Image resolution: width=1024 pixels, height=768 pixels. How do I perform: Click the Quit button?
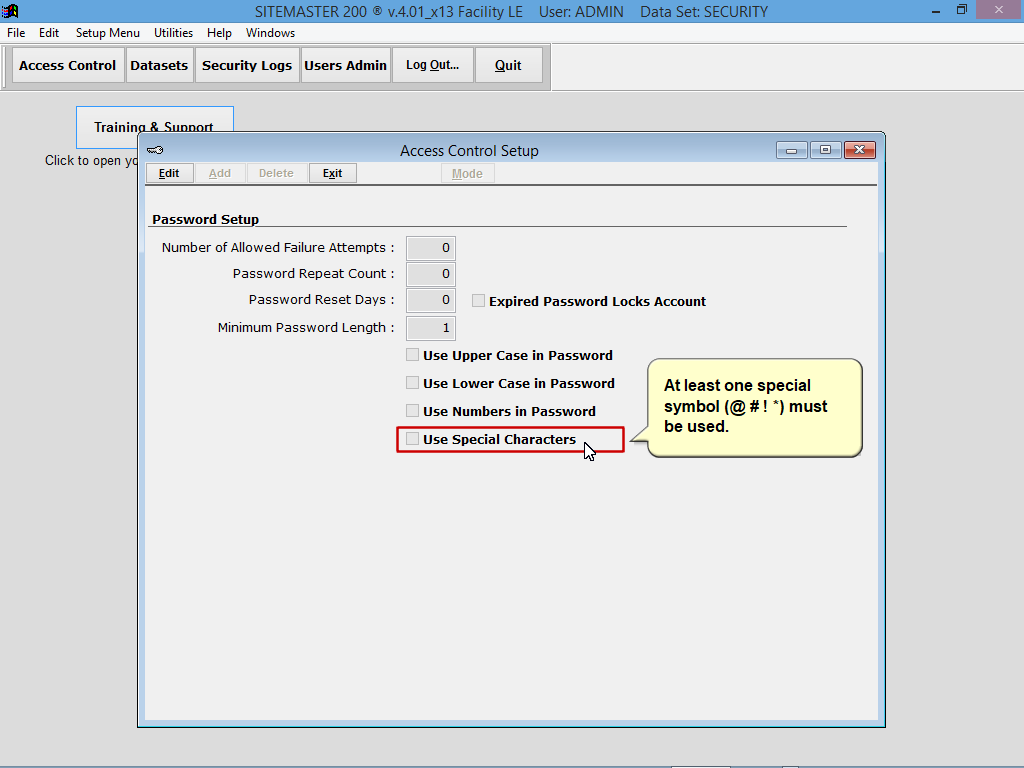pos(508,65)
